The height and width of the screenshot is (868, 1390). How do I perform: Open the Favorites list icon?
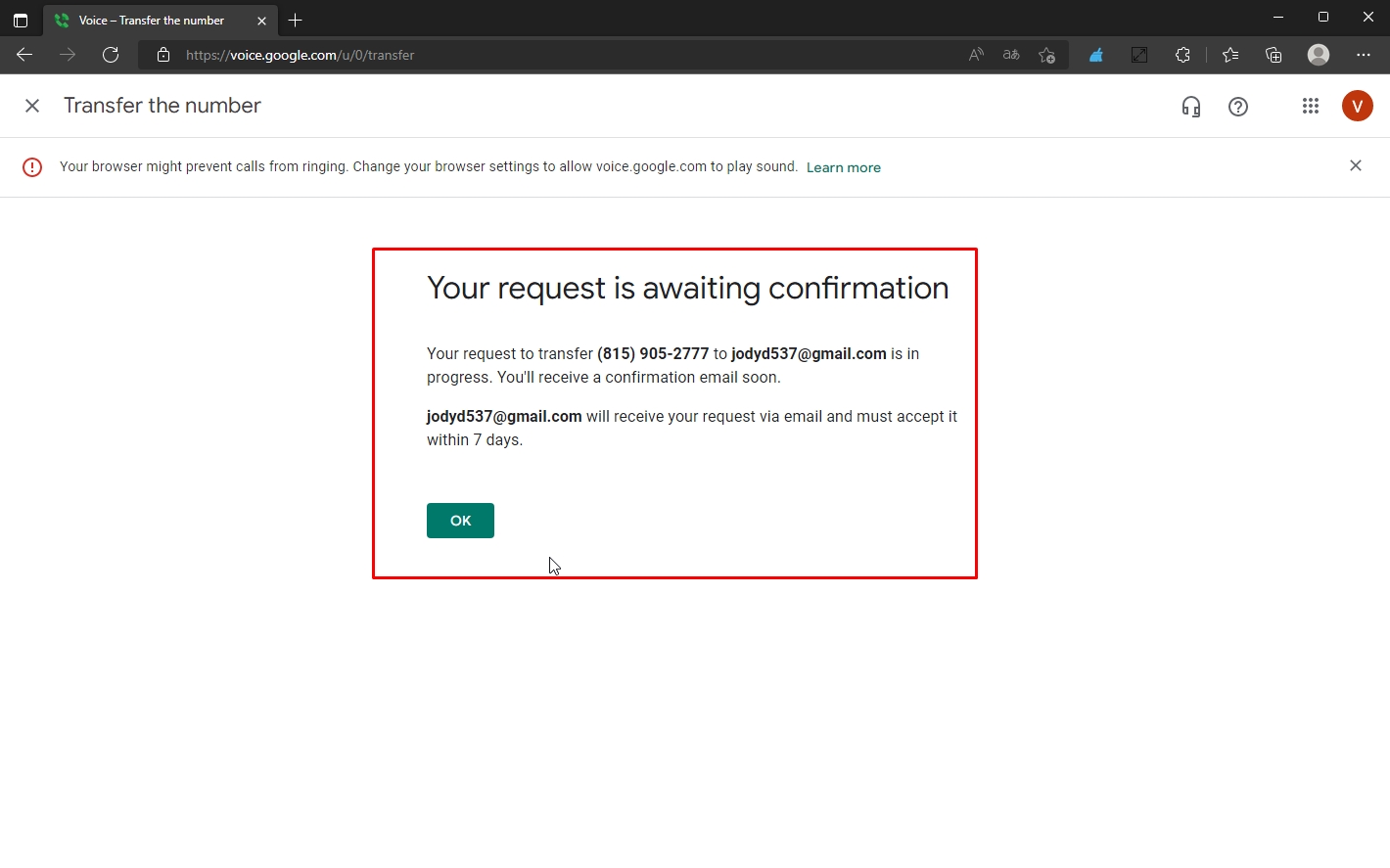tap(1230, 55)
